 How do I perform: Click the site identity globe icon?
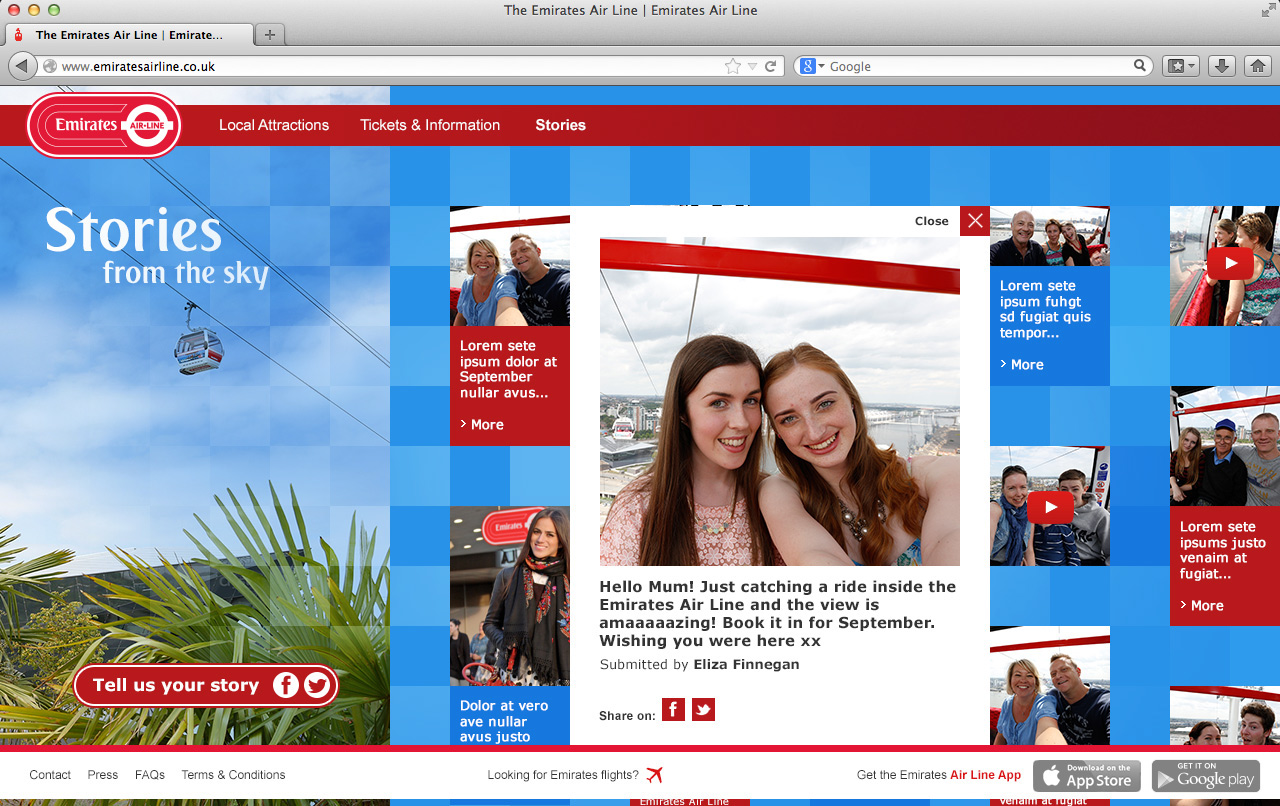(x=50, y=67)
